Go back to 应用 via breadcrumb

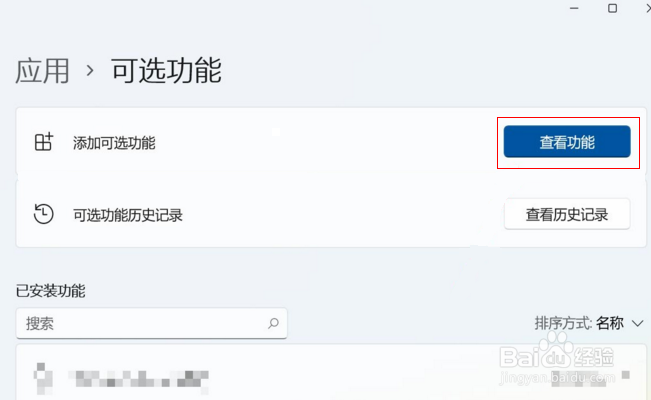(42, 71)
